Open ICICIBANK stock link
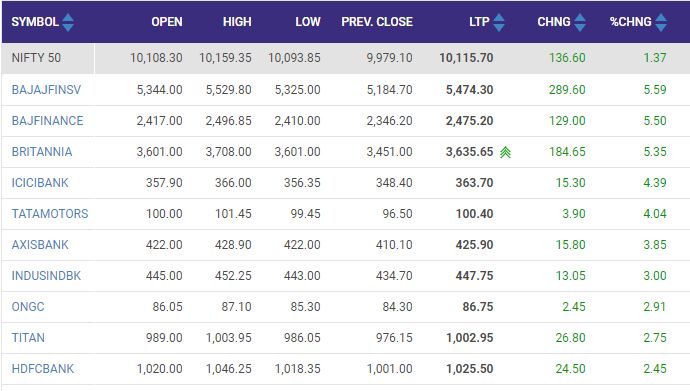This screenshot has width=690, height=391. coord(40,183)
